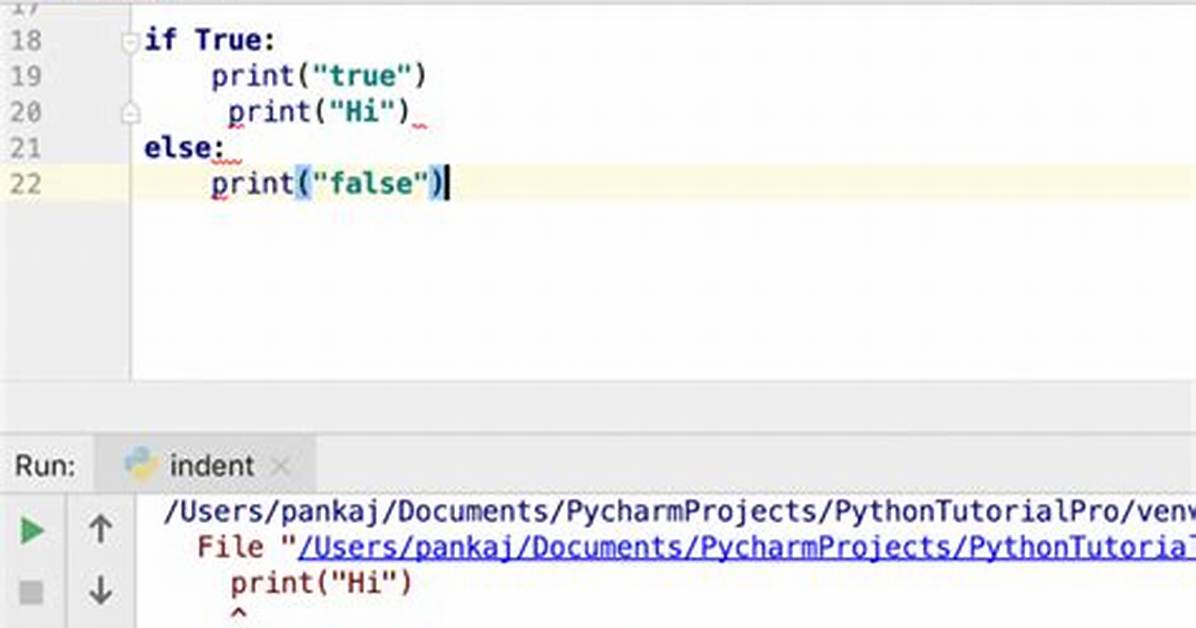Collapse the if True code block fold marker
The height and width of the screenshot is (628, 1196).
[130, 42]
